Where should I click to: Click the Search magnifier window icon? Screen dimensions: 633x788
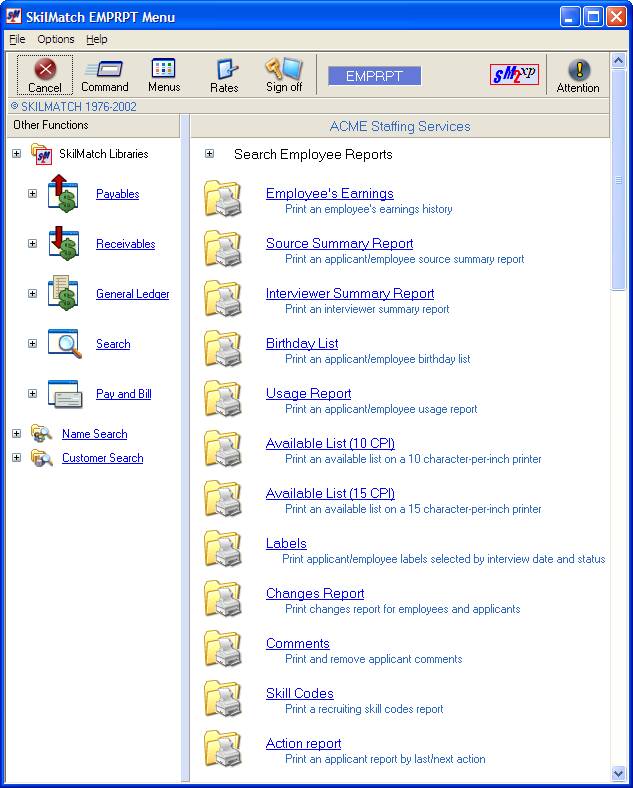coord(64,344)
